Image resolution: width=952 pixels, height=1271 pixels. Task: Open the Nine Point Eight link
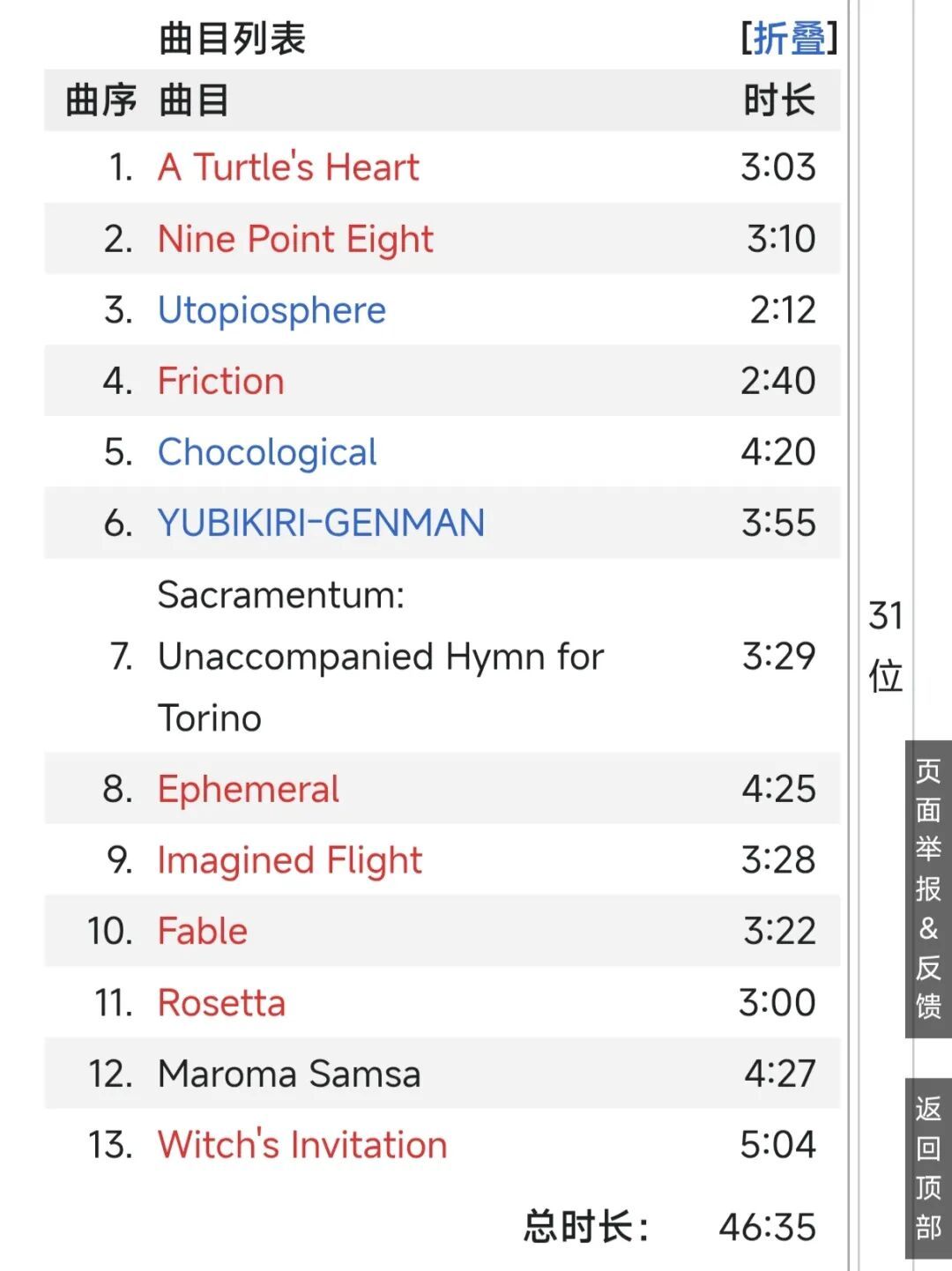[x=295, y=239]
